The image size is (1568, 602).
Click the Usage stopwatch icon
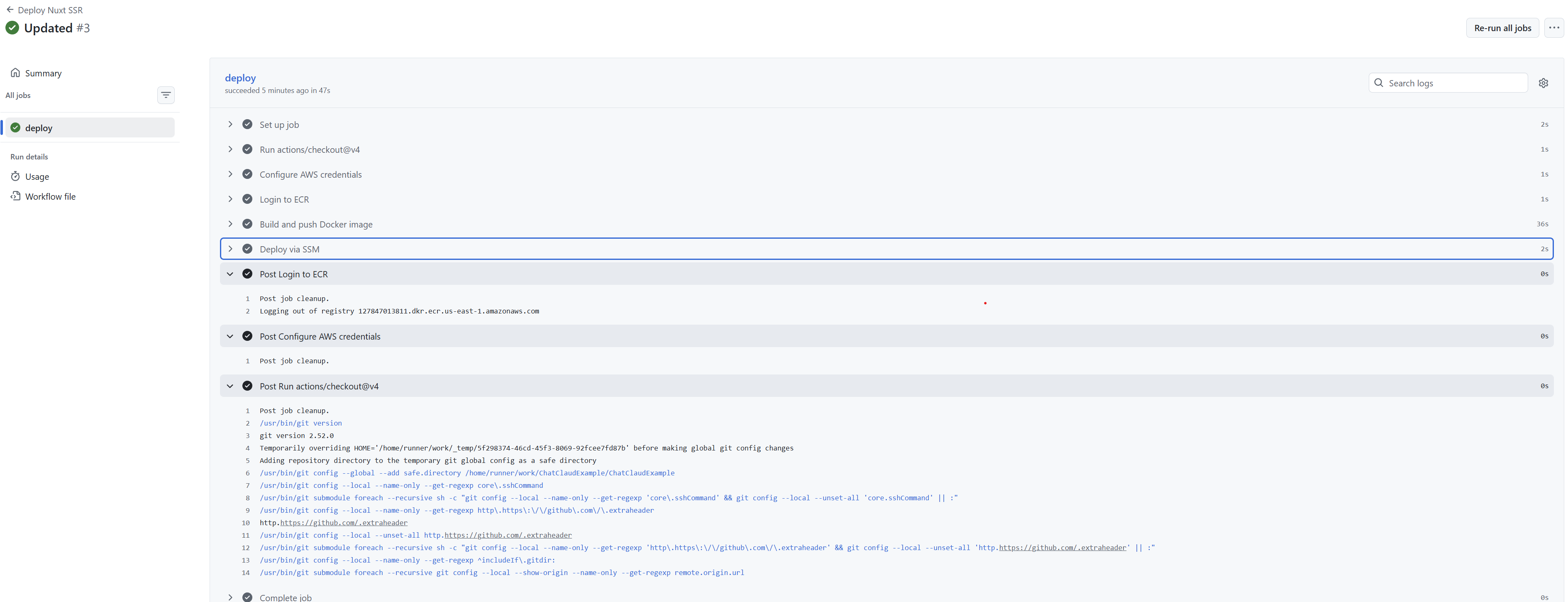coord(15,176)
